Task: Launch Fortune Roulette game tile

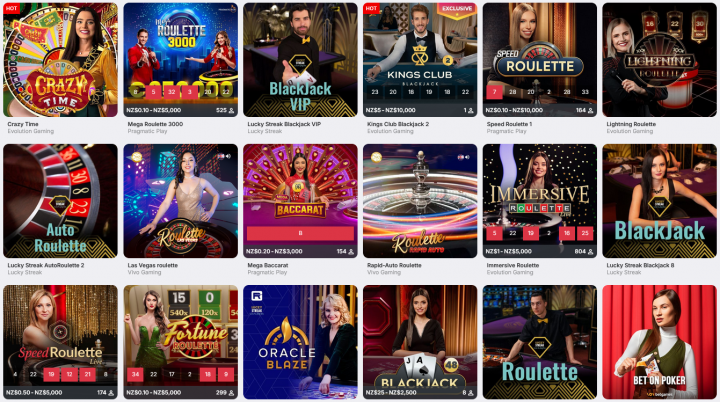Action: coord(180,342)
